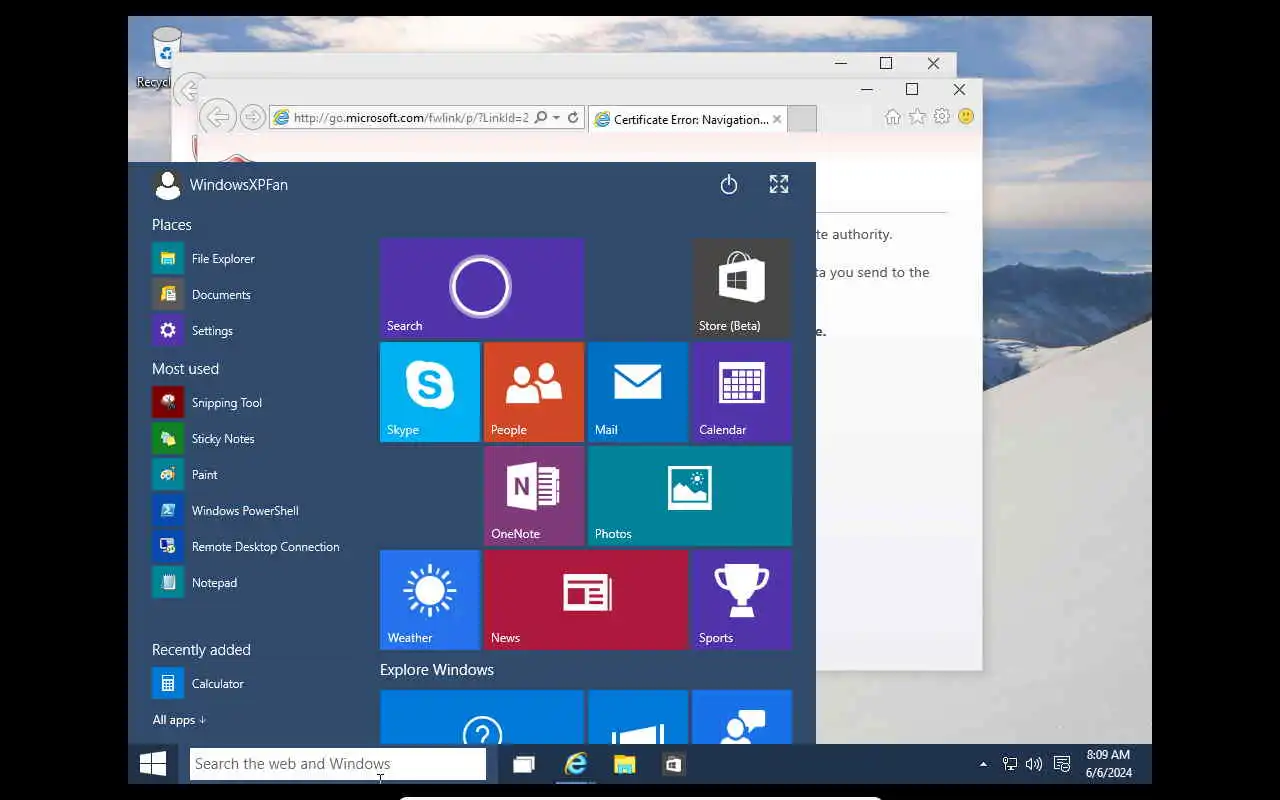The width and height of the screenshot is (1280, 800).
Task: Open a new tab in Internet Explorer
Action: tap(802, 119)
